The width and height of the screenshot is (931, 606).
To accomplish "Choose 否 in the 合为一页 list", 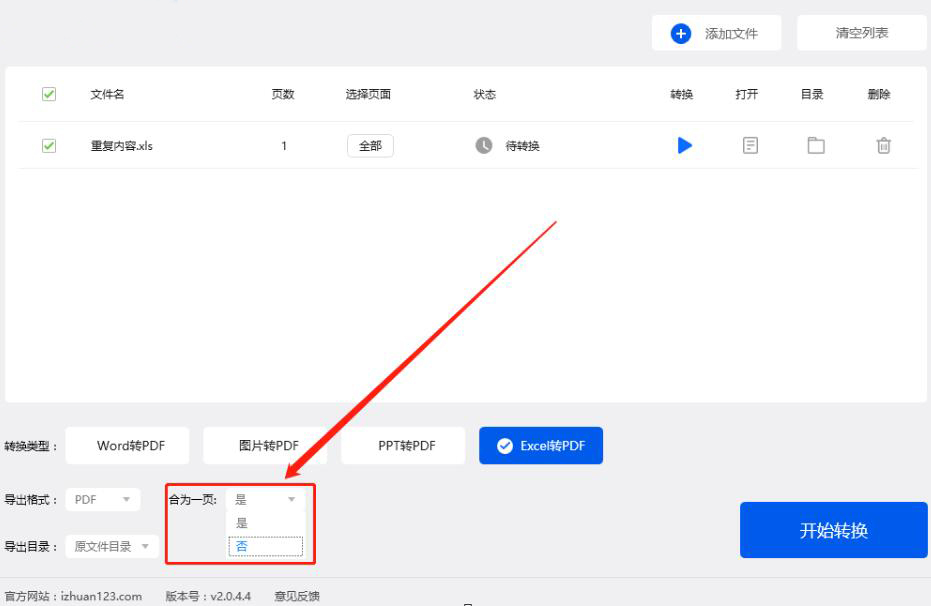I will (x=265, y=546).
